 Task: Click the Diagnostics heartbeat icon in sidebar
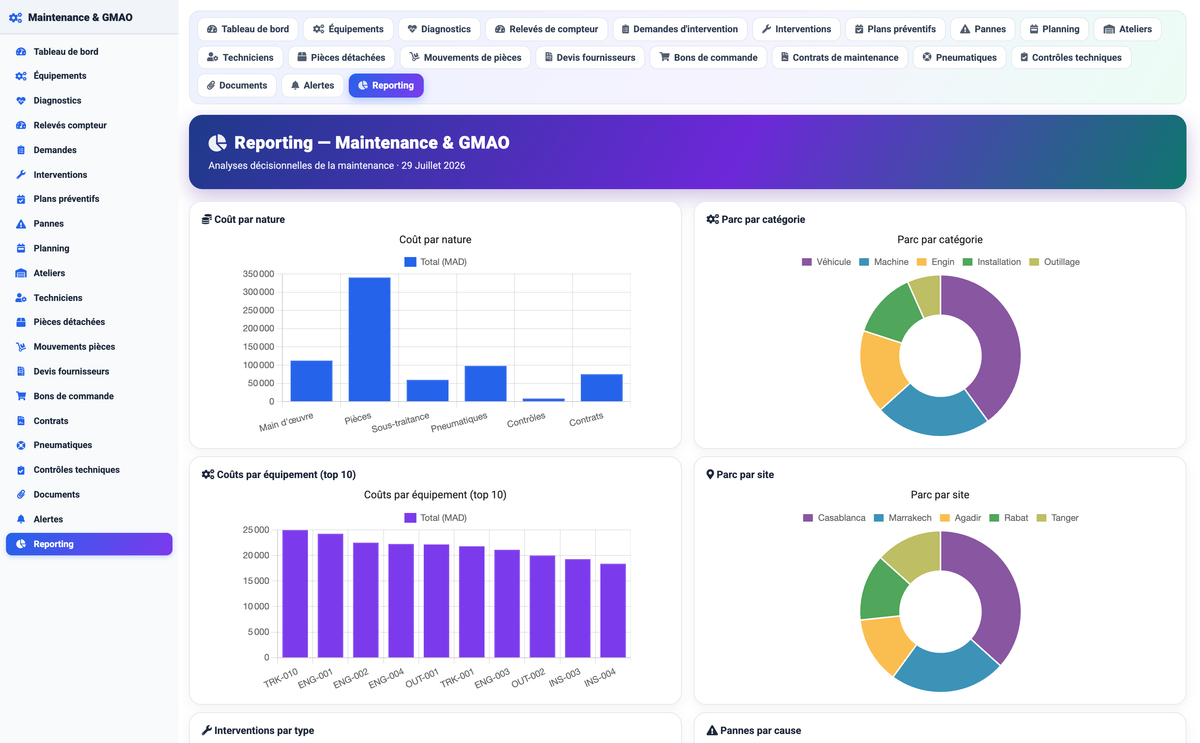[21, 101]
